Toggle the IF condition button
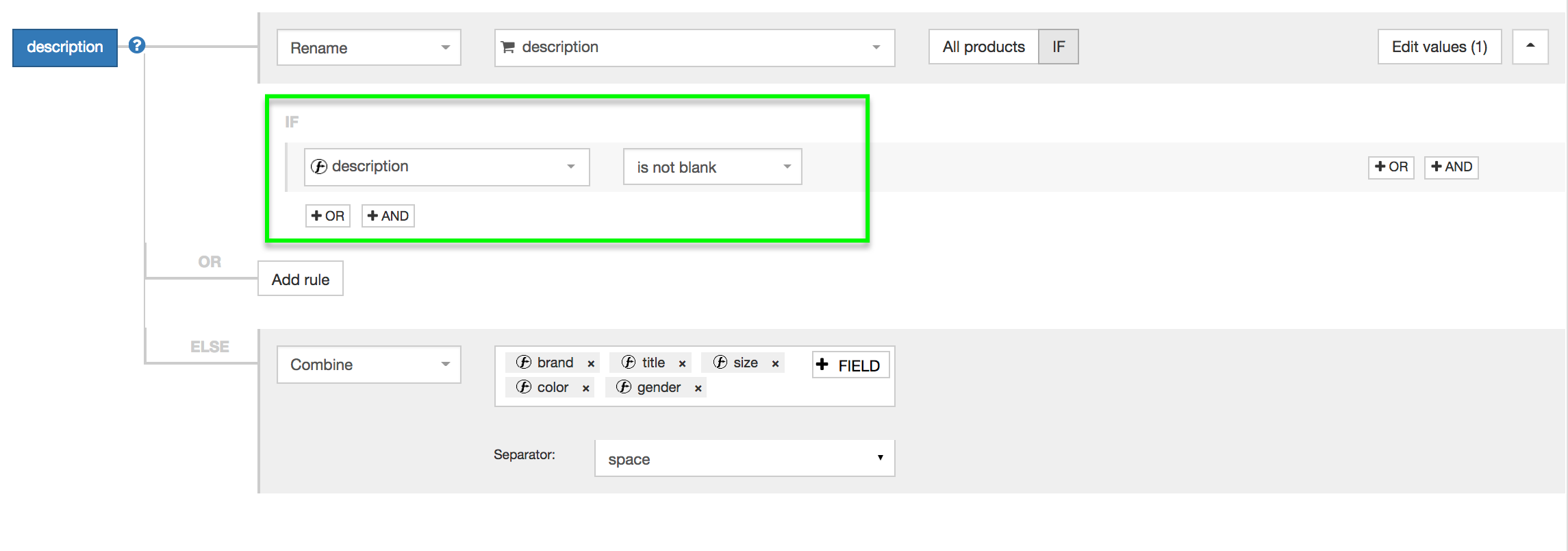This screenshot has height=551, width=1568. (x=1058, y=47)
